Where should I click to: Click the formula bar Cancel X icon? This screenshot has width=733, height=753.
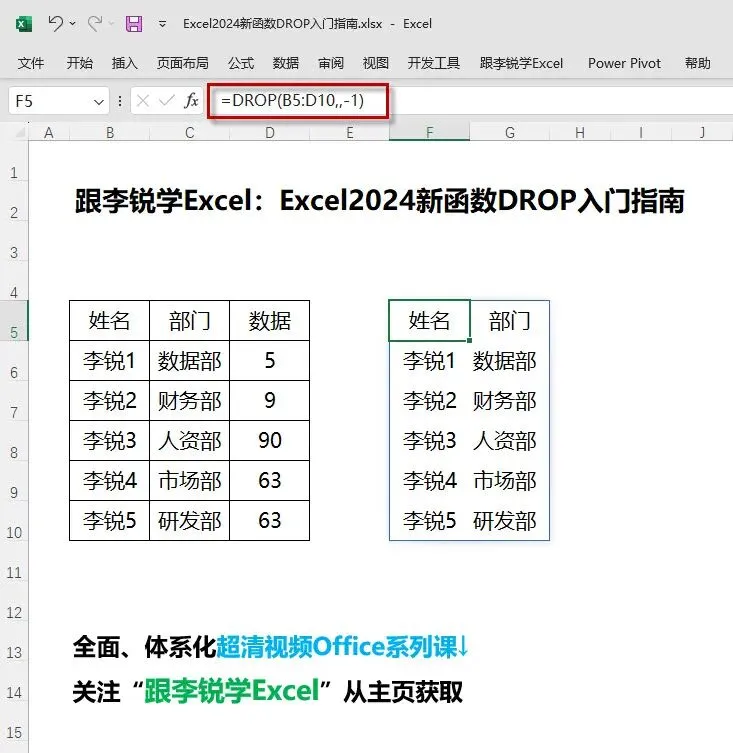tap(143, 101)
